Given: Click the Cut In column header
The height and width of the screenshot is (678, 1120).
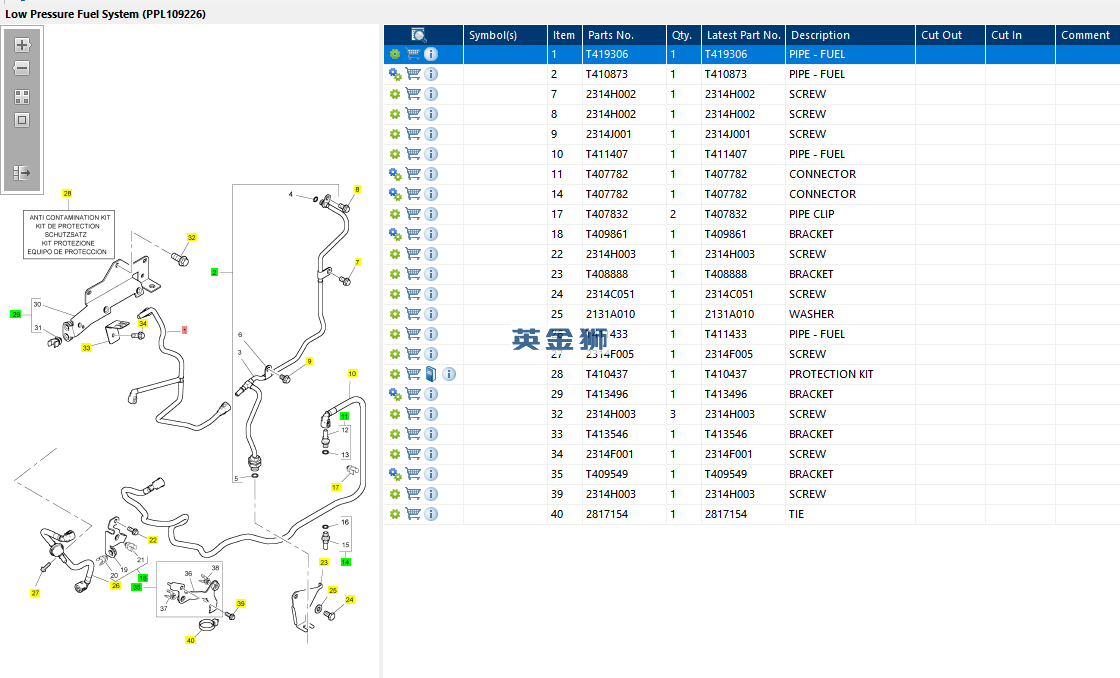Looking at the screenshot, I should (1021, 35).
